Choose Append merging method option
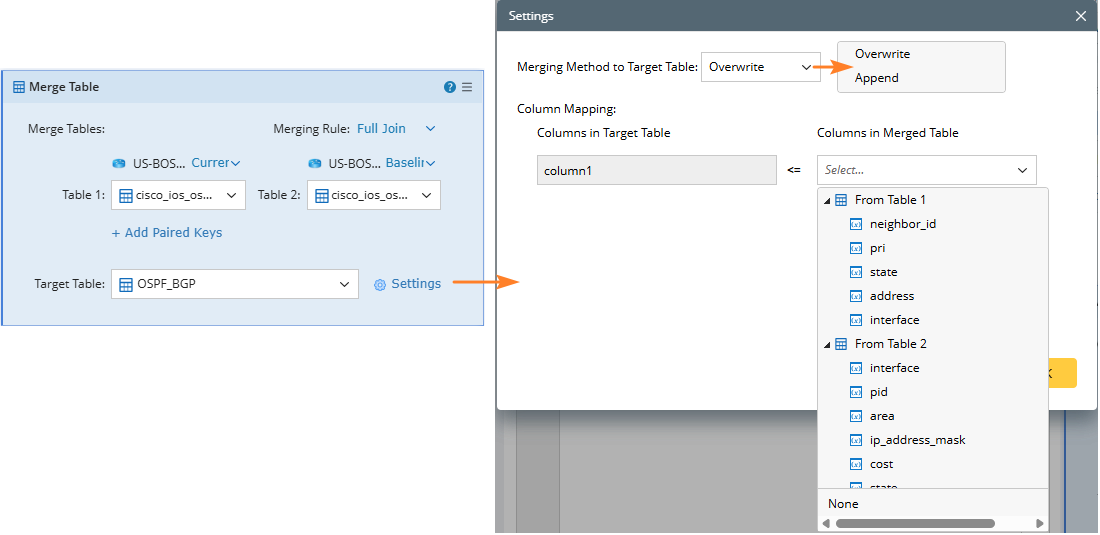 876,78
